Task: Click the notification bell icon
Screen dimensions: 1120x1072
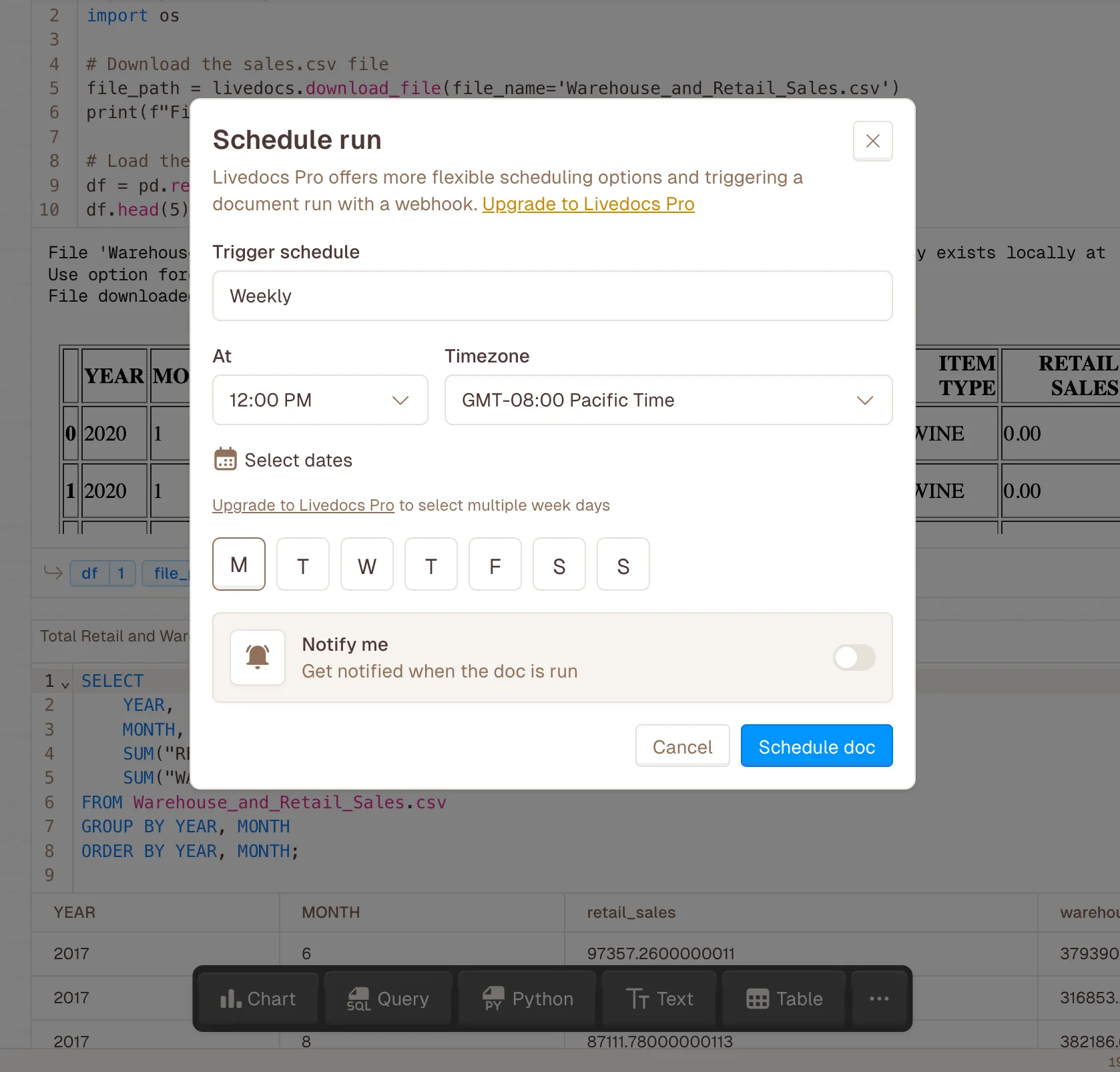Action: pos(257,657)
